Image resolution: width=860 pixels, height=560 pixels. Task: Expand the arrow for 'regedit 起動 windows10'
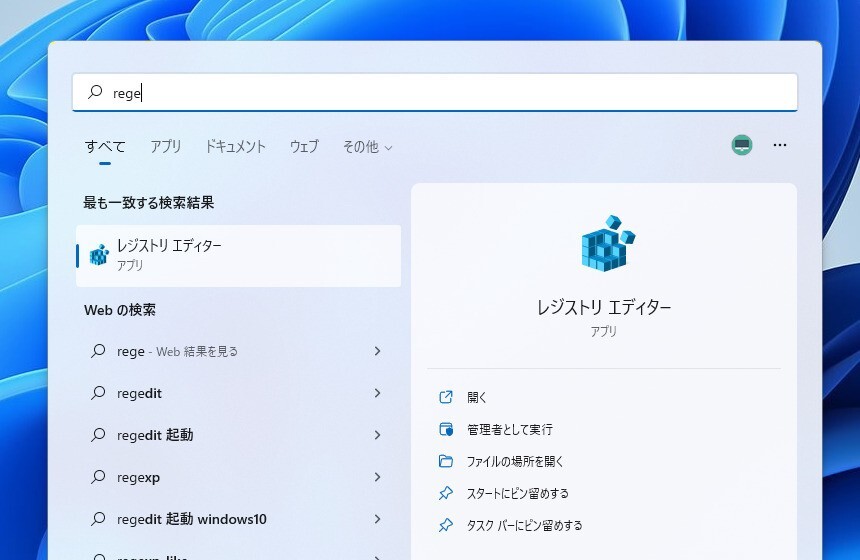click(x=377, y=519)
